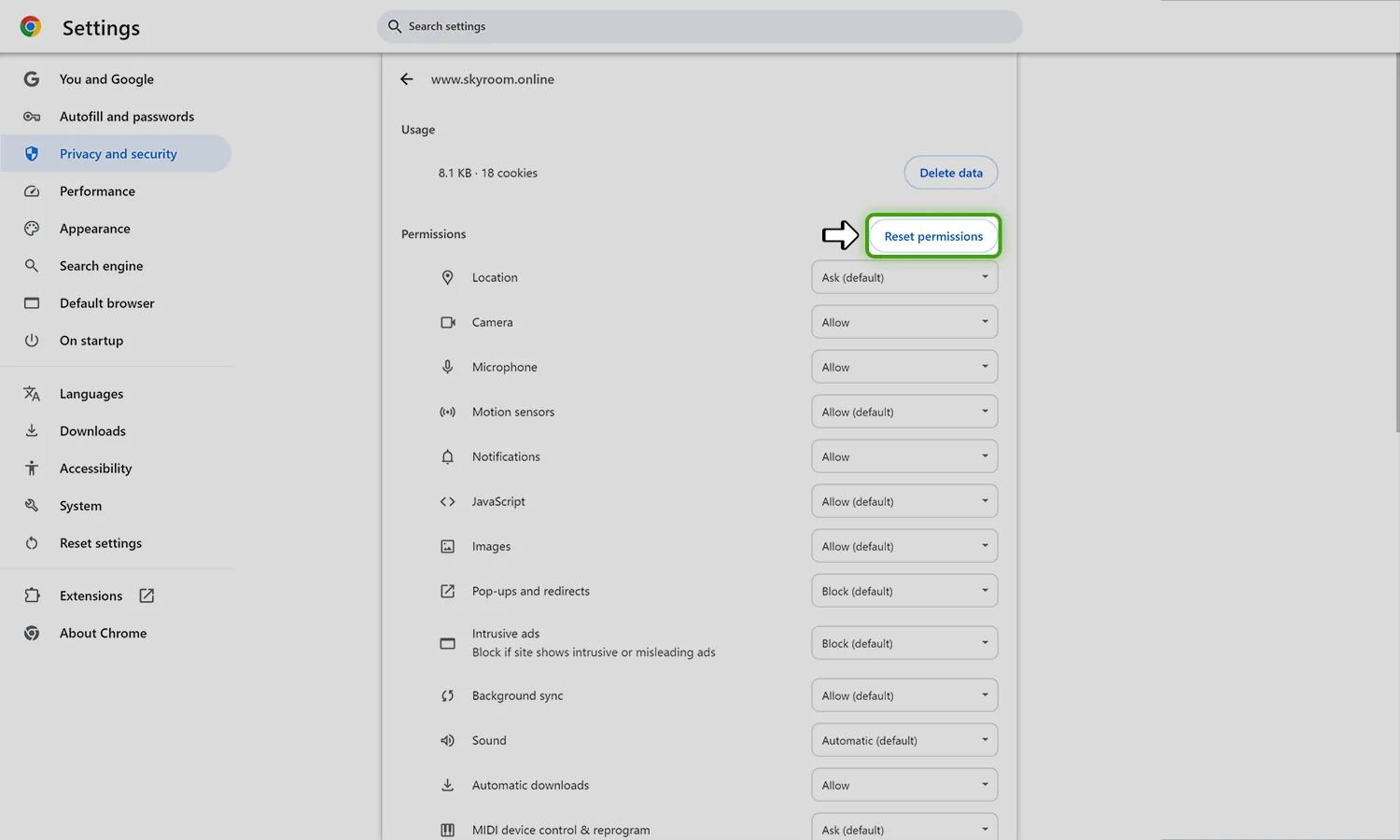This screenshot has height=840, width=1400.
Task: Expand the Sound permission dropdown
Action: click(903, 740)
